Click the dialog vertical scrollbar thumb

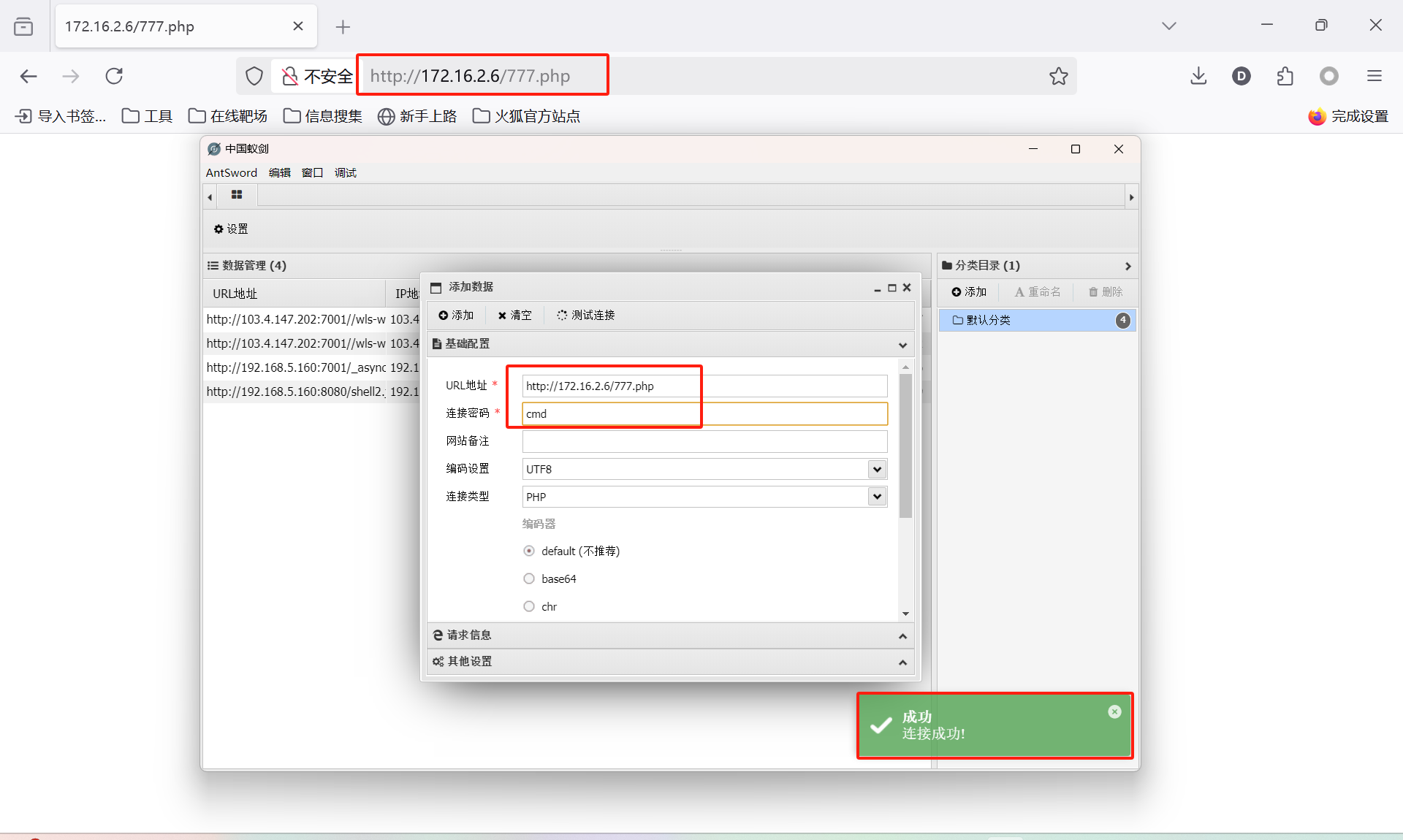coord(906,446)
